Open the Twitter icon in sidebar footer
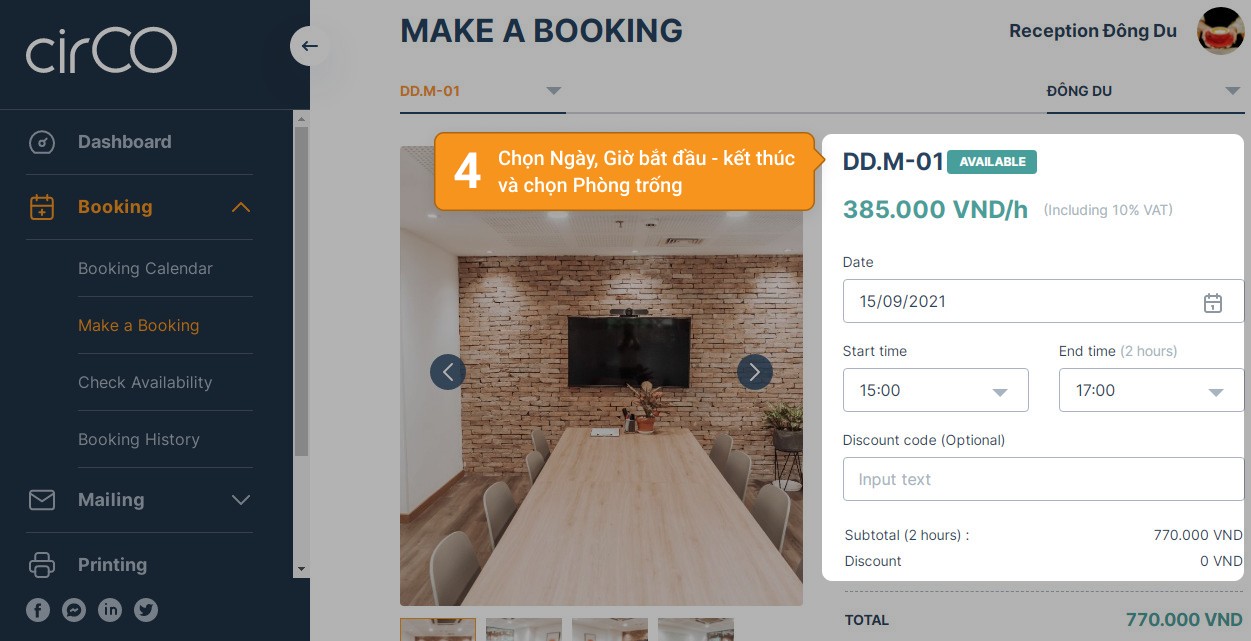Image resolution: width=1251 pixels, height=641 pixels. point(146,609)
